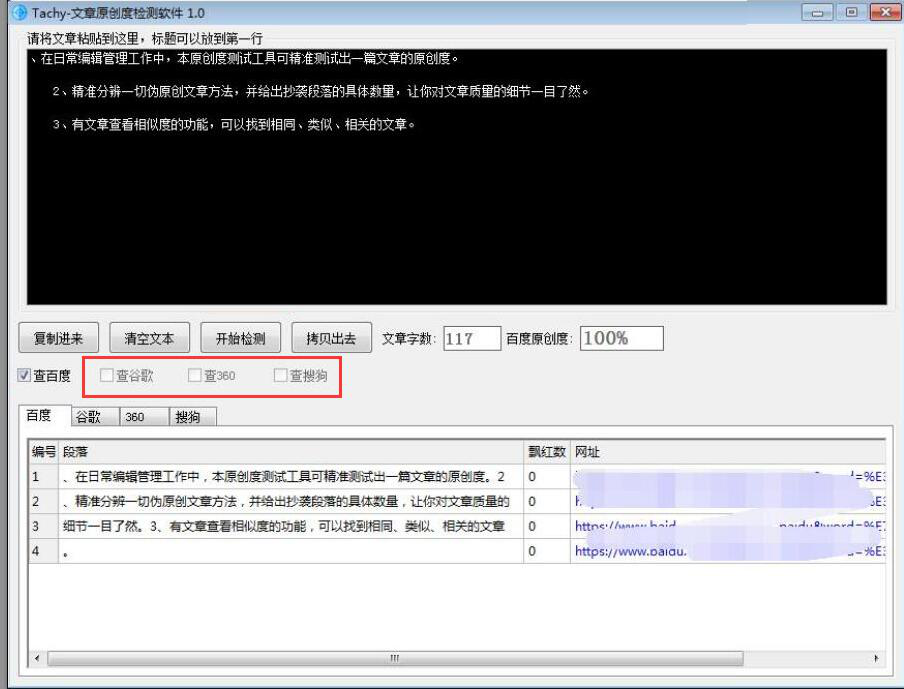904x689 pixels.
Task: Click the 百度原创度 field showing 100%
Action: coord(622,338)
